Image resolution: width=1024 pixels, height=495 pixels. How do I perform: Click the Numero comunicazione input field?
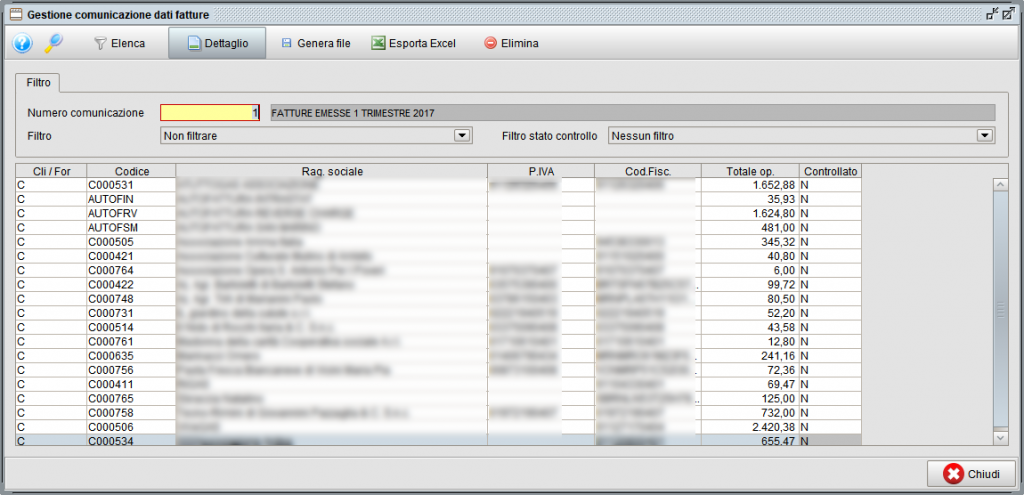pos(210,113)
